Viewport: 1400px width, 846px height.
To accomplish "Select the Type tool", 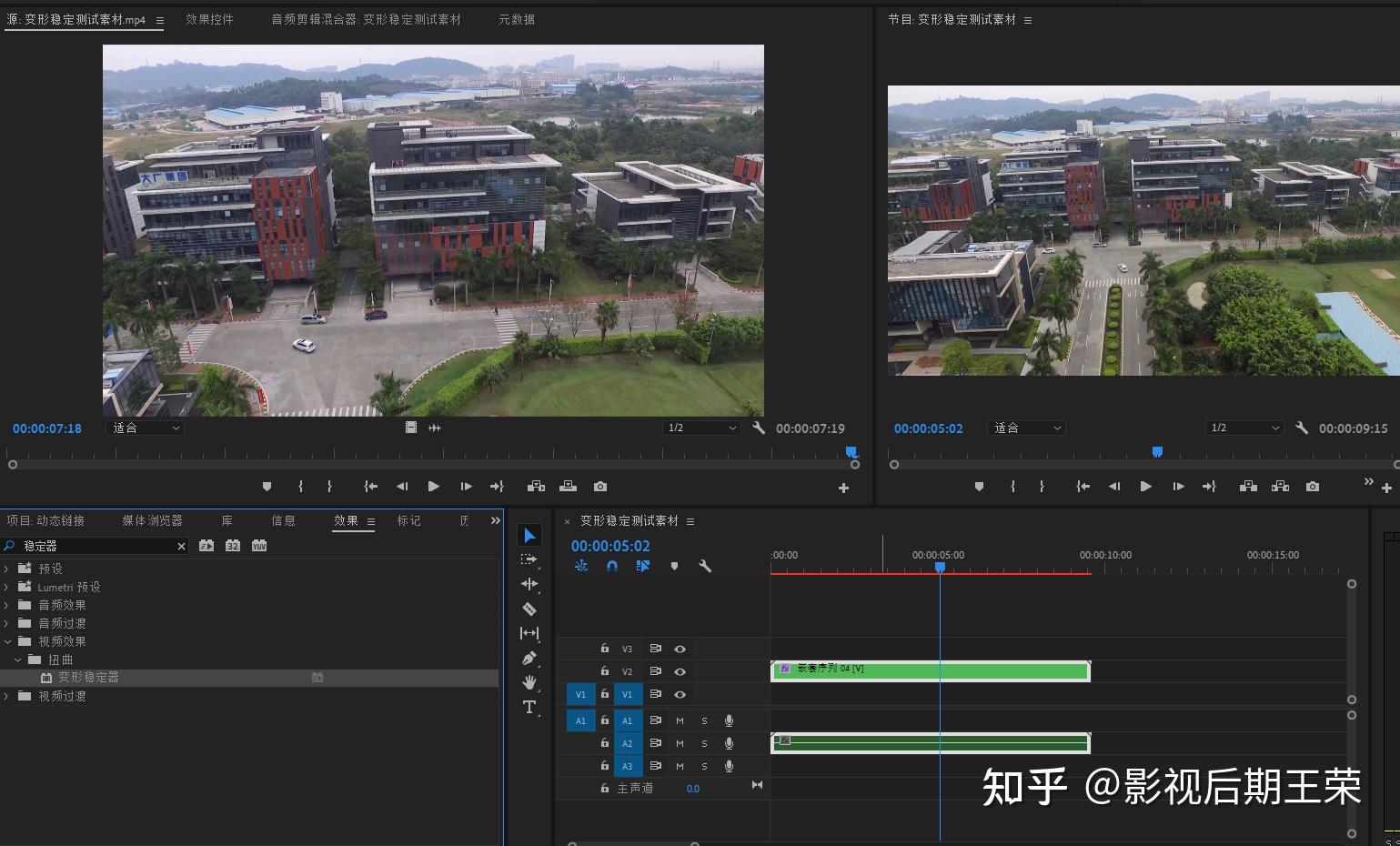I will click(x=529, y=707).
